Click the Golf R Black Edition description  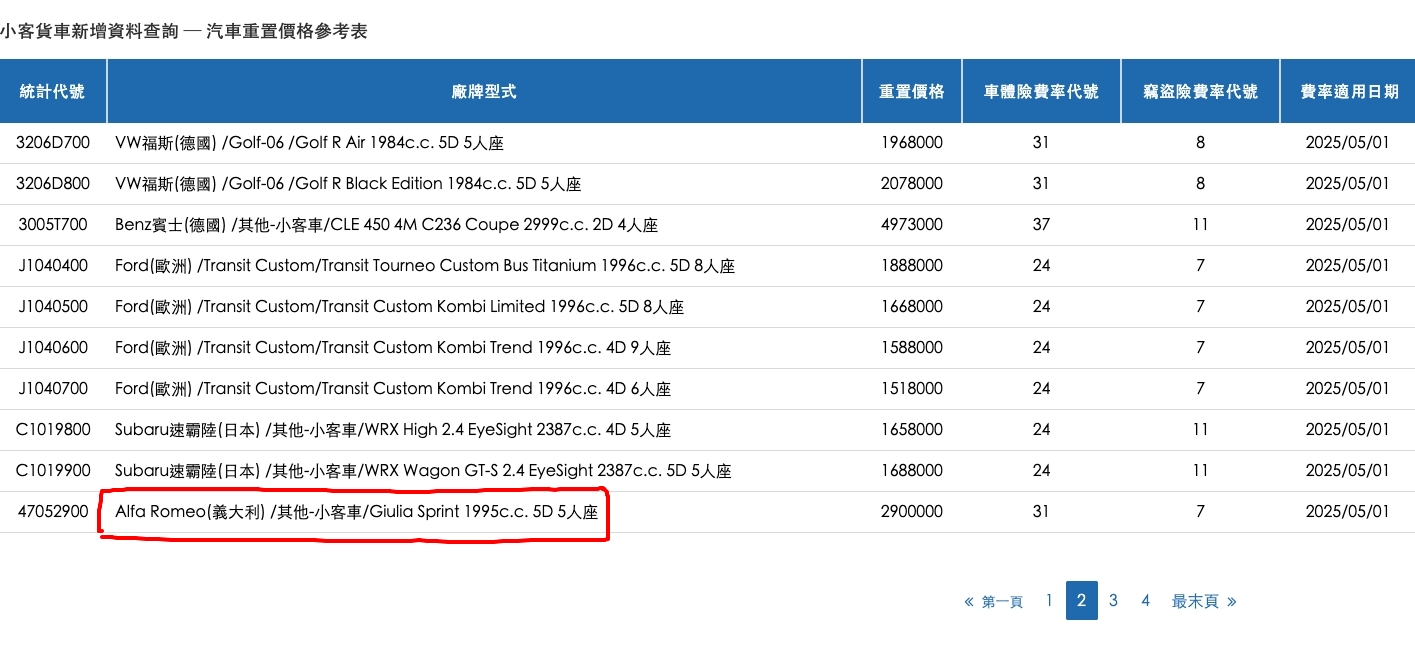click(x=348, y=184)
